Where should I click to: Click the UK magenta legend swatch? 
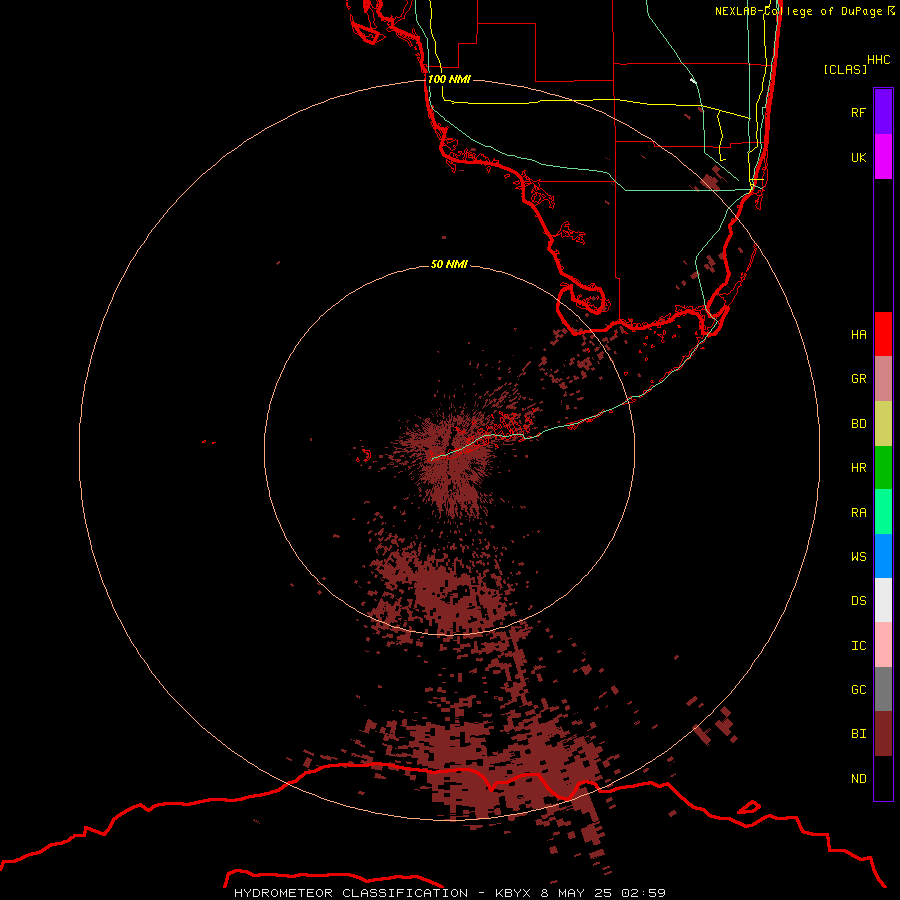click(x=883, y=157)
